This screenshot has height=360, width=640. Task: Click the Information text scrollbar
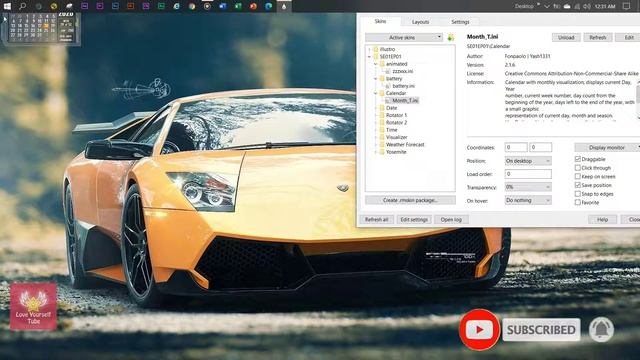638,100
